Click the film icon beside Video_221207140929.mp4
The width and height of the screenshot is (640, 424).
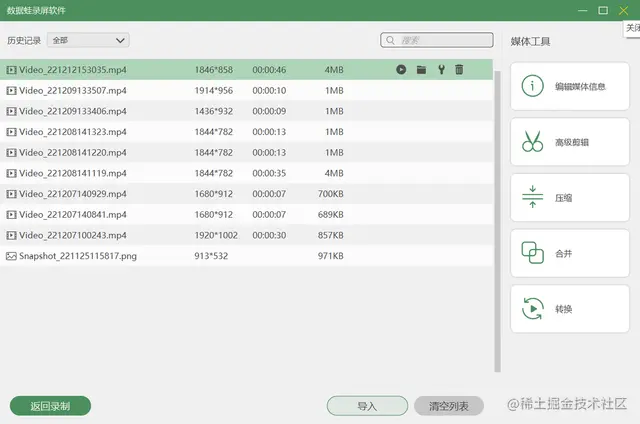11,194
